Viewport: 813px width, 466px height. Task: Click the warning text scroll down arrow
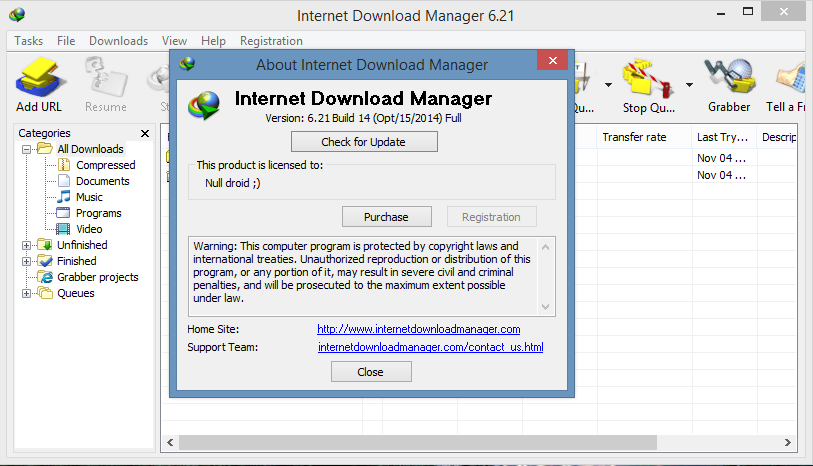(x=545, y=307)
